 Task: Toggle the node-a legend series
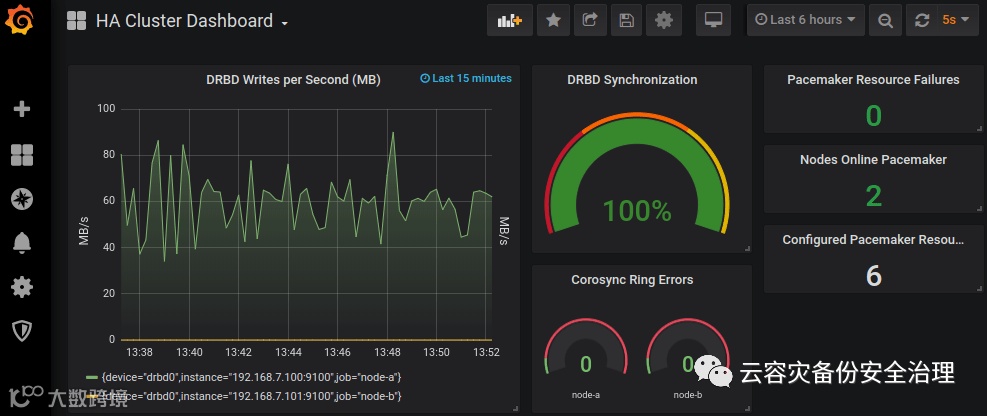(x=251, y=378)
